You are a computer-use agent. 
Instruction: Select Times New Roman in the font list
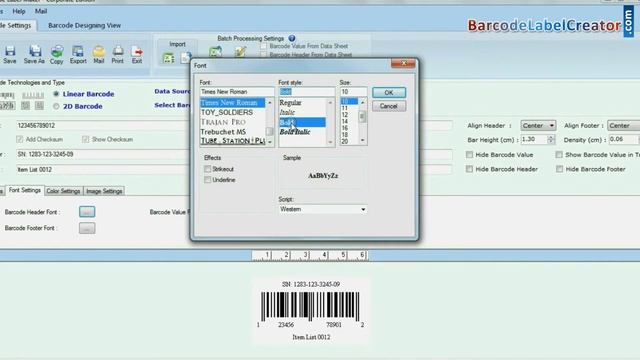tap(233, 102)
